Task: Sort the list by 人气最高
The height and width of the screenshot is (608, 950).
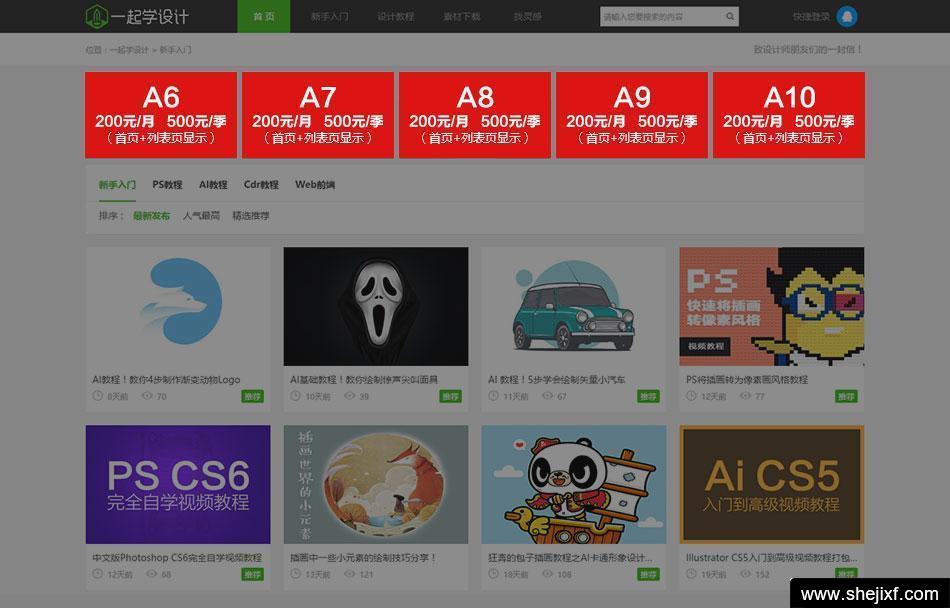Action: click(x=201, y=216)
